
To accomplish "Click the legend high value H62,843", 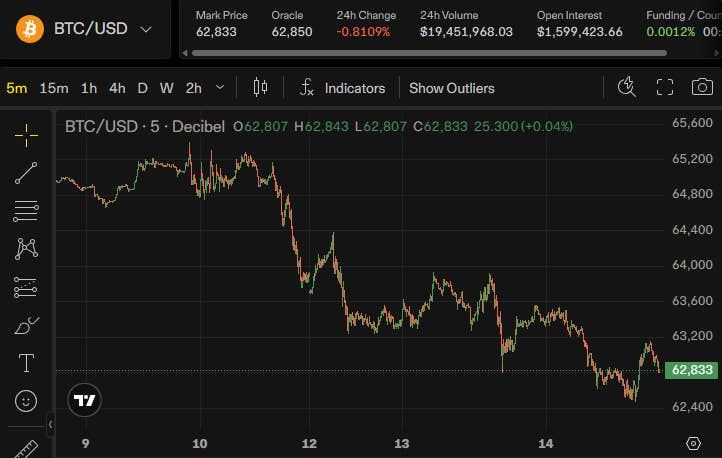I will [x=321, y=126].
